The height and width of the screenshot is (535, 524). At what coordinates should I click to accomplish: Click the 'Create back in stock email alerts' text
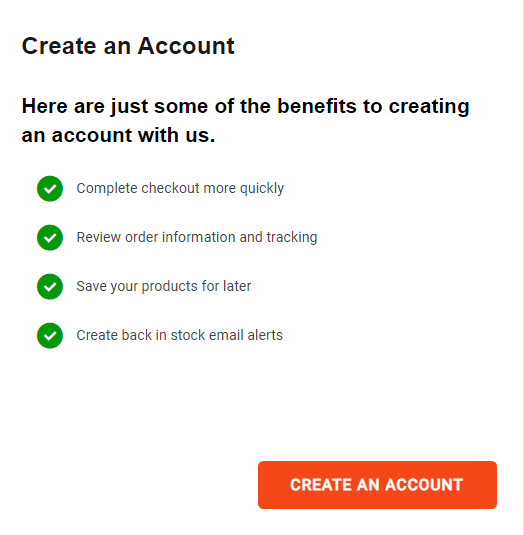(180, 335)
